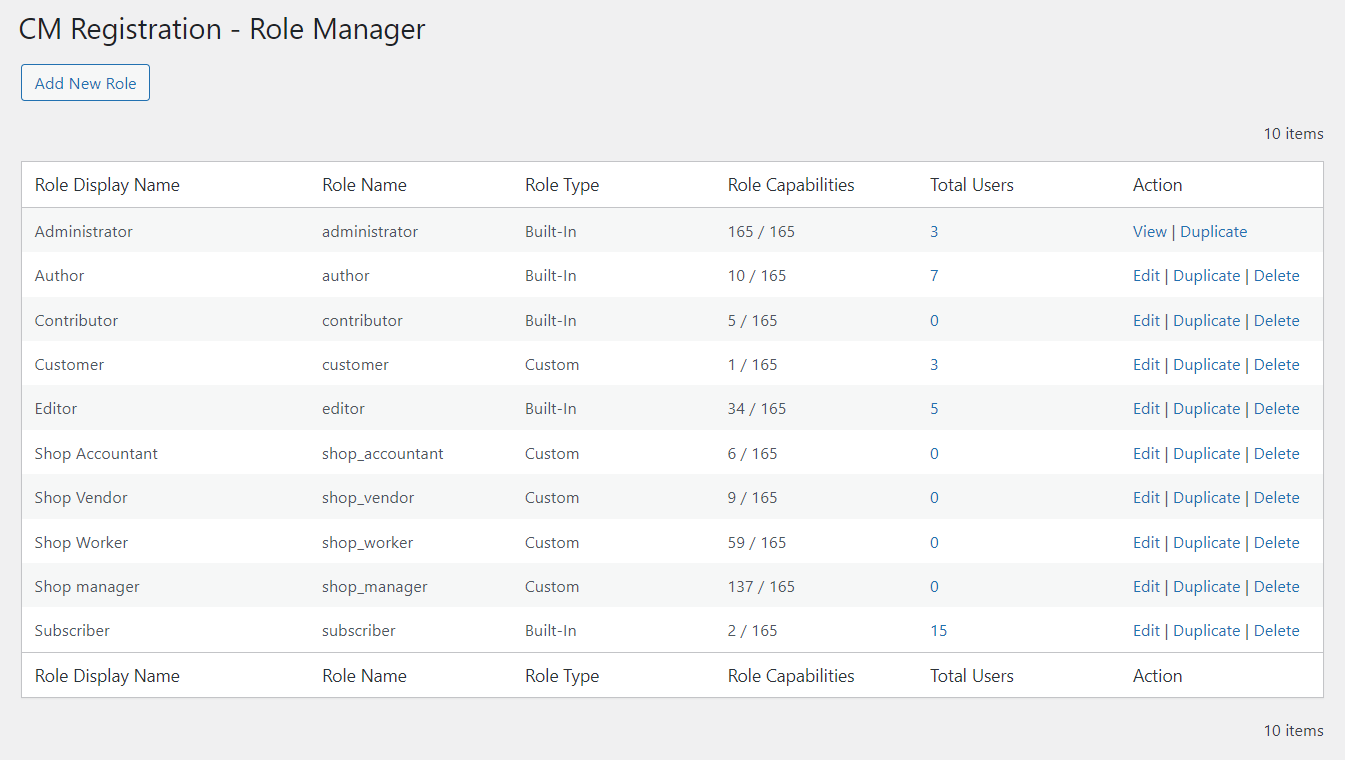Viewport: 1345px width, 760px height.
Task: Edit the Contributor role
Action: (1146, 320)
